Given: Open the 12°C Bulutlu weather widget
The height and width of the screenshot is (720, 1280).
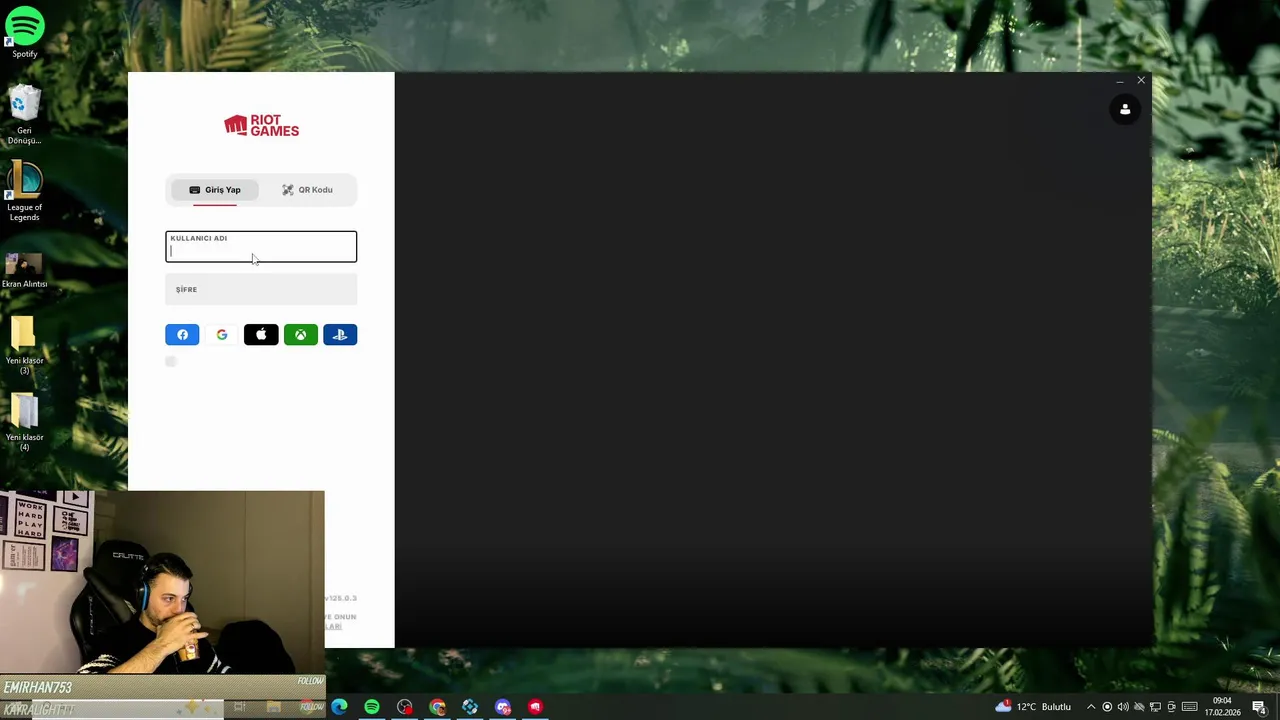Looking at the screenshot, I should tap(1033, 707).
